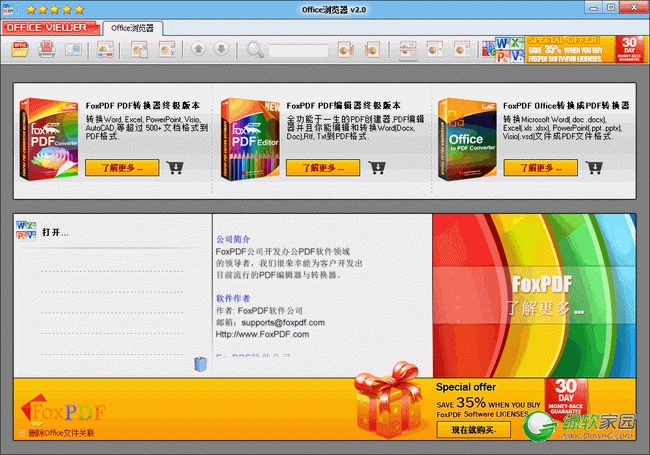Click the screen presentation icon beside printer
The width and height of the screenshot is (650, 455).
pos(74,49)
